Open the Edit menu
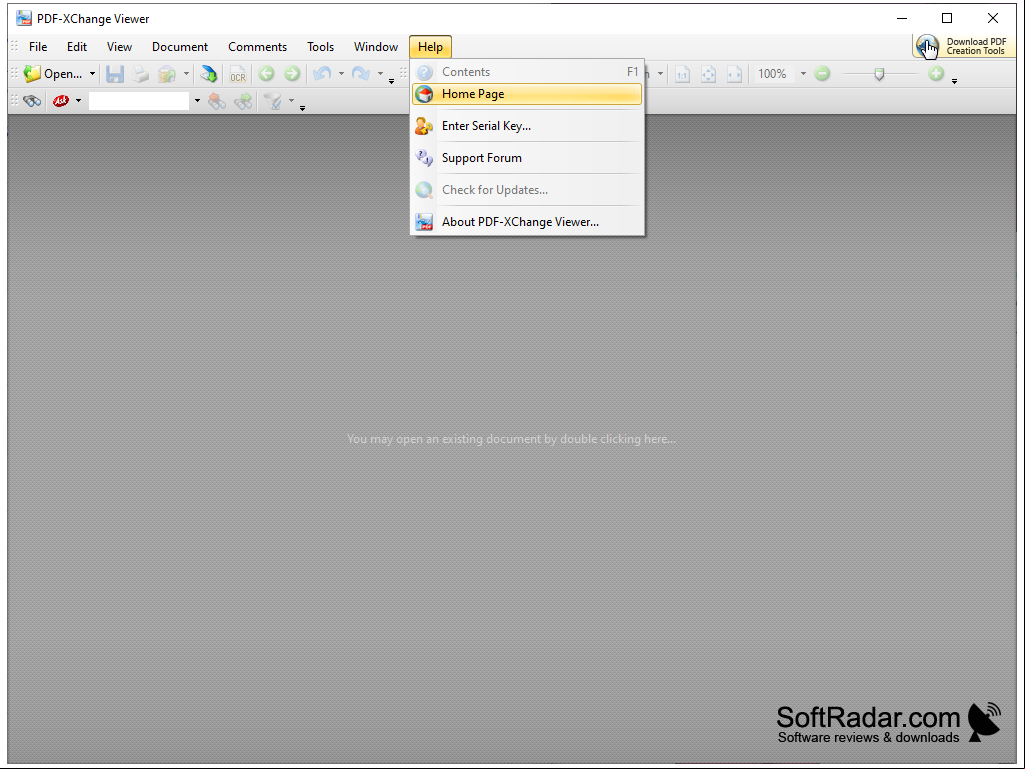Image resolution: width=1025 pixels, height=769 pixels. tap(76, 47)
